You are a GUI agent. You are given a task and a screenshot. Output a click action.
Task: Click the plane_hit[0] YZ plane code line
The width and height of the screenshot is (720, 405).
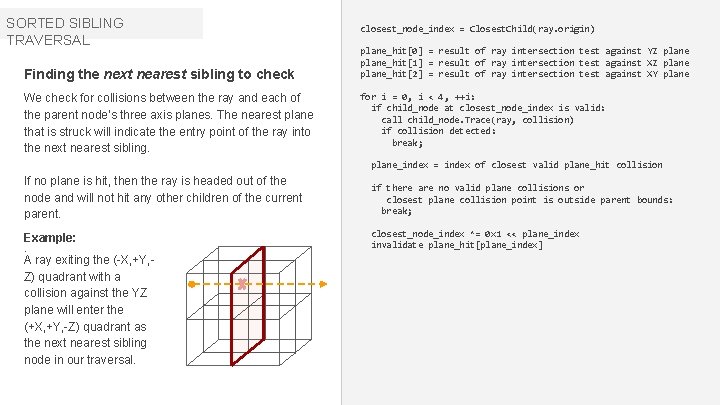[525, 51]
